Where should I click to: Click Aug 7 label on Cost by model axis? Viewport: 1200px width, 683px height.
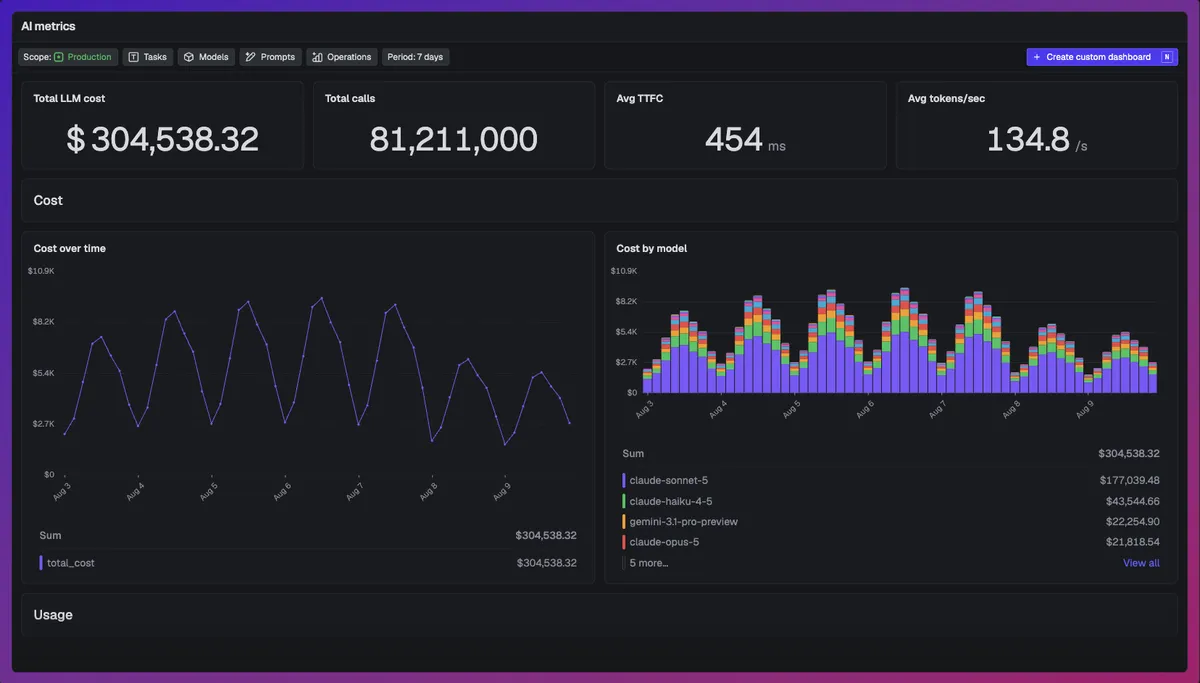pos(937,410)
